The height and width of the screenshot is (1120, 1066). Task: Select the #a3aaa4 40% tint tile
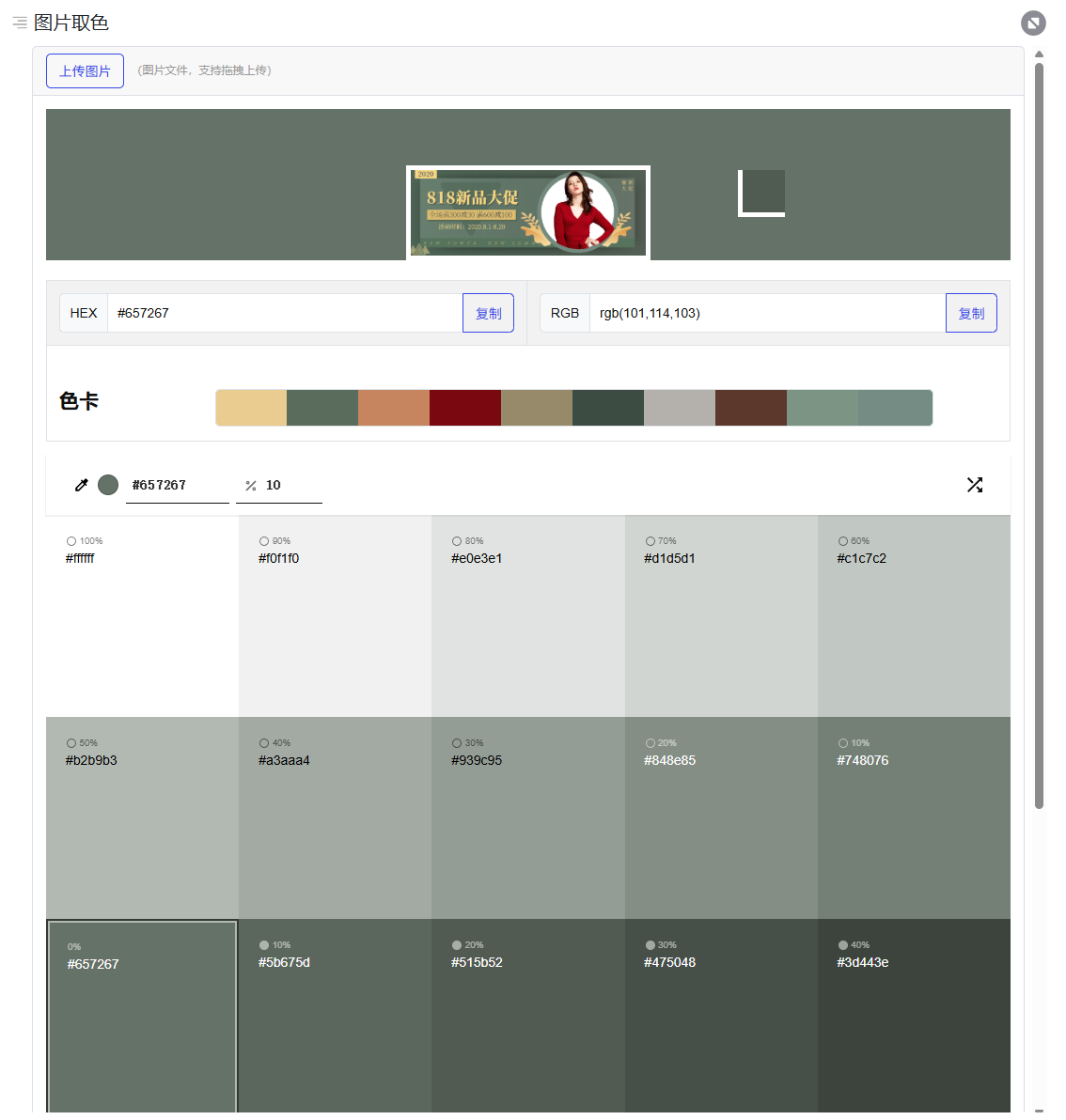(x=335, y=817)
